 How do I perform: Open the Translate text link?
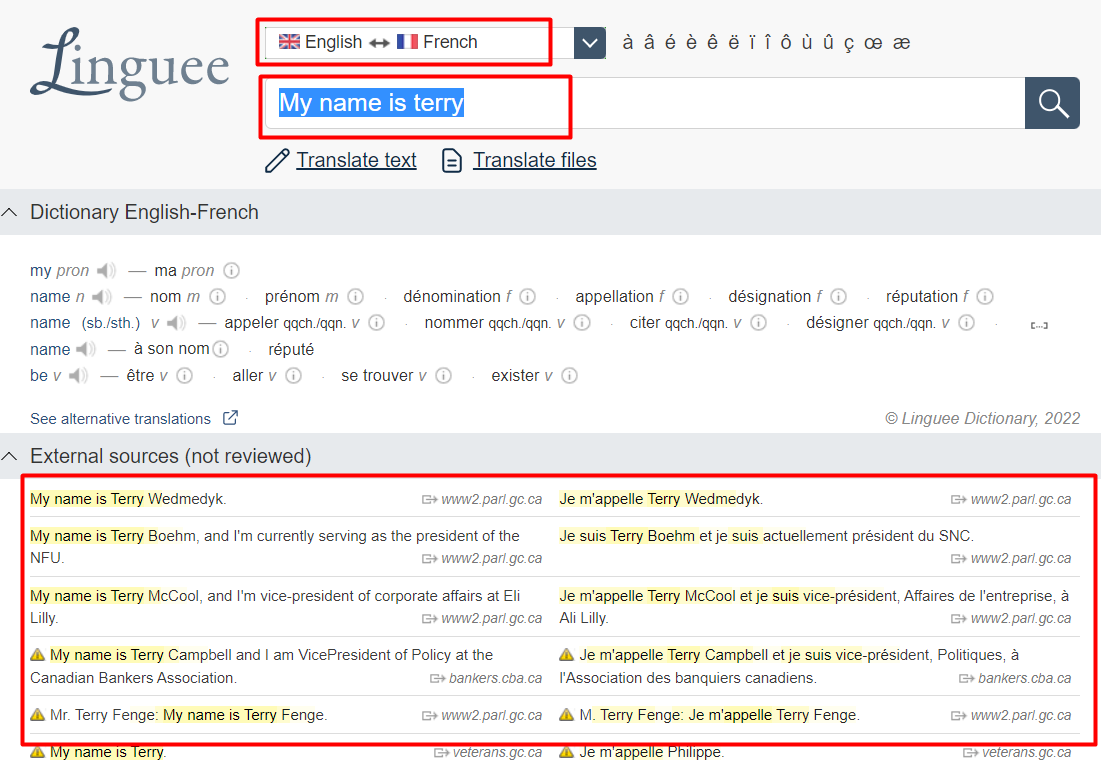[356, 160]
